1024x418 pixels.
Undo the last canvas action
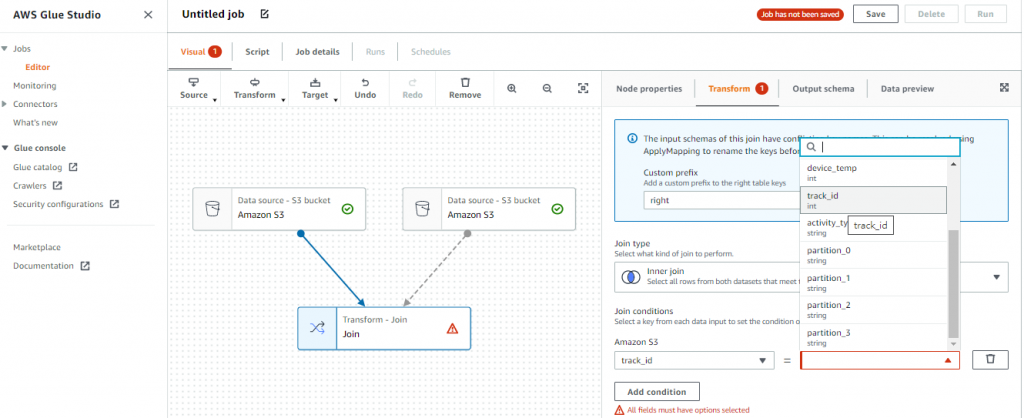(x=365, y=88)
